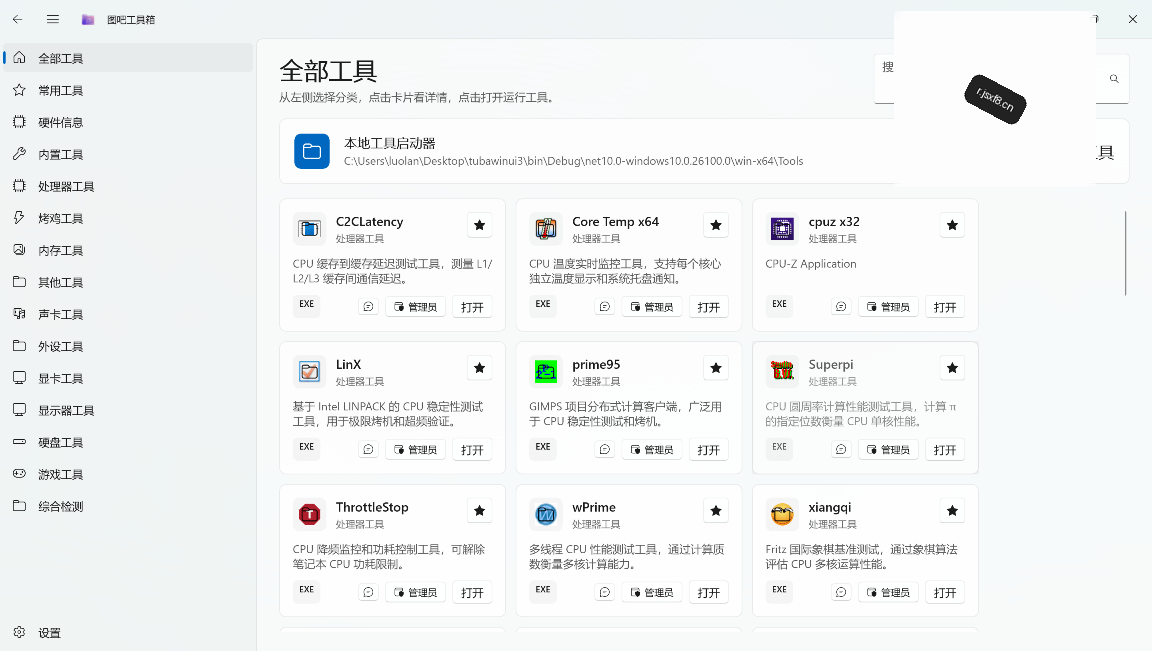Screen dimensions: 1152x651
Task: Toggle favorite star for Core Temp x64
Action: (716, 225)
